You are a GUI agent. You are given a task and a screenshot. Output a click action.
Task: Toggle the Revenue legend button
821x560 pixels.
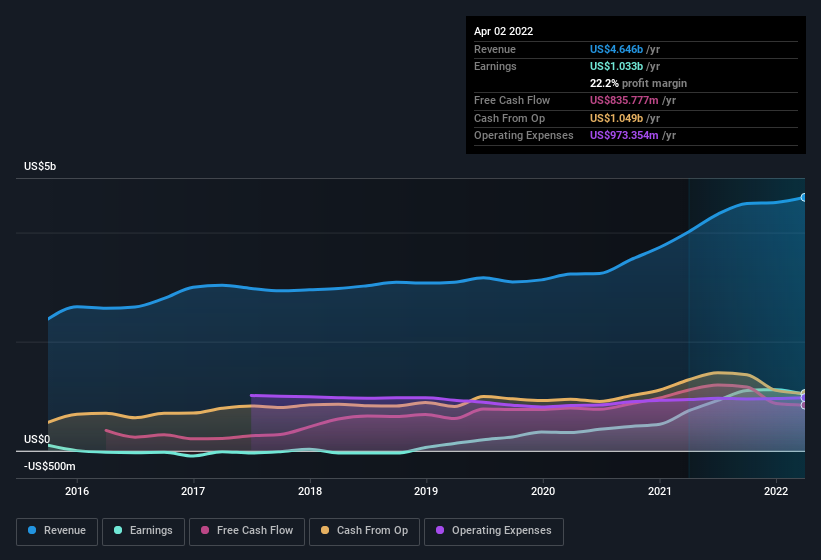(x=57, y=531)
